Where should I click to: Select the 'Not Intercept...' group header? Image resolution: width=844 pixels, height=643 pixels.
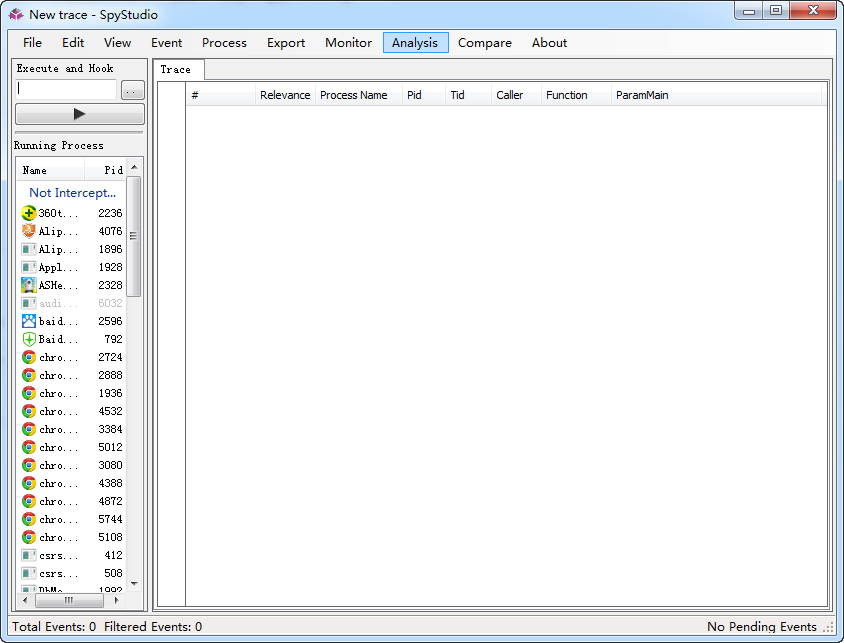pos(72,193)
